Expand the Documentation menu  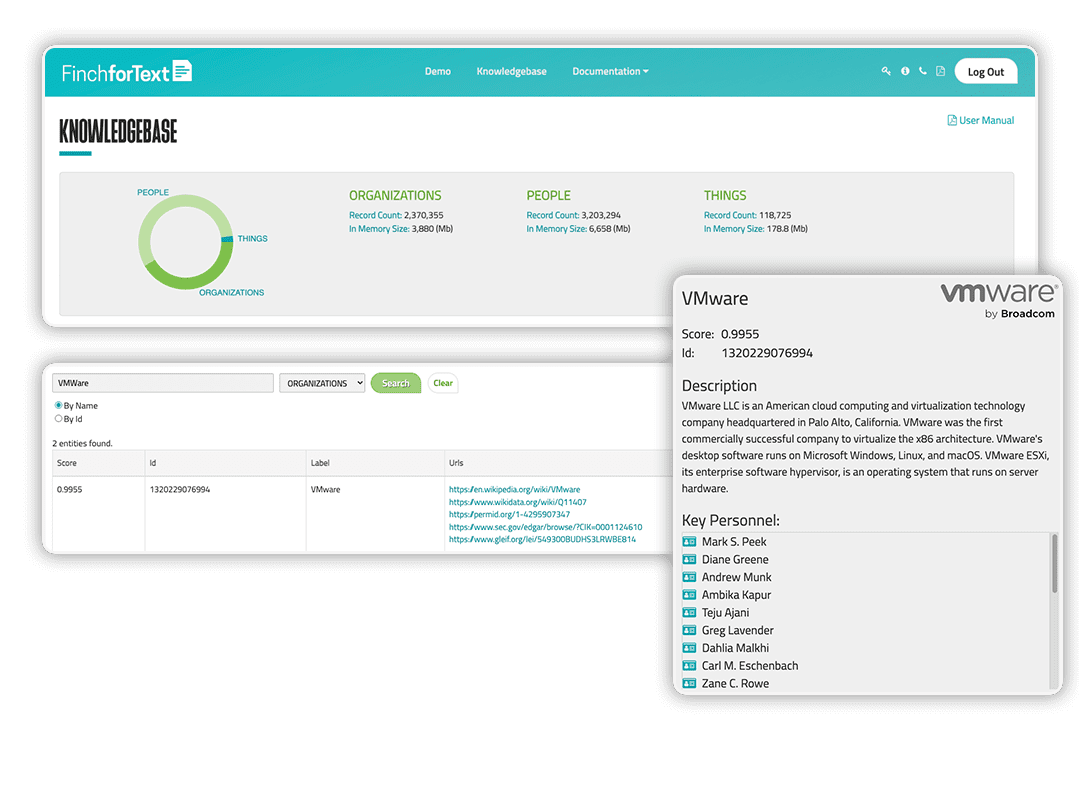pyautogui.click(x=610, y=71)
